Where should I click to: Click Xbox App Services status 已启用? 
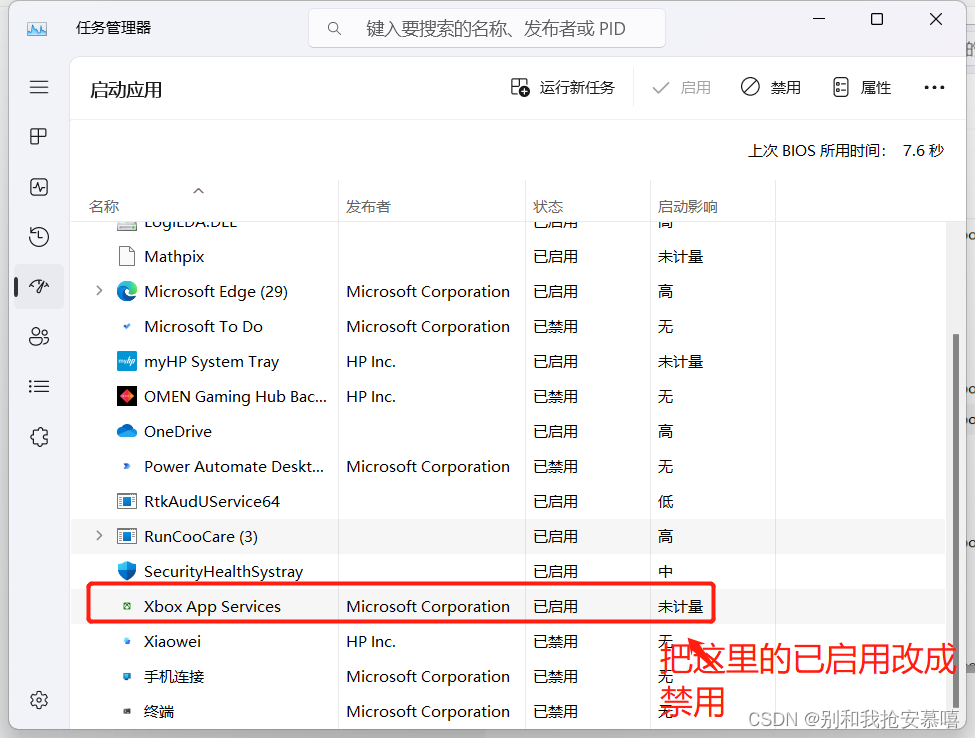(555, 607)
